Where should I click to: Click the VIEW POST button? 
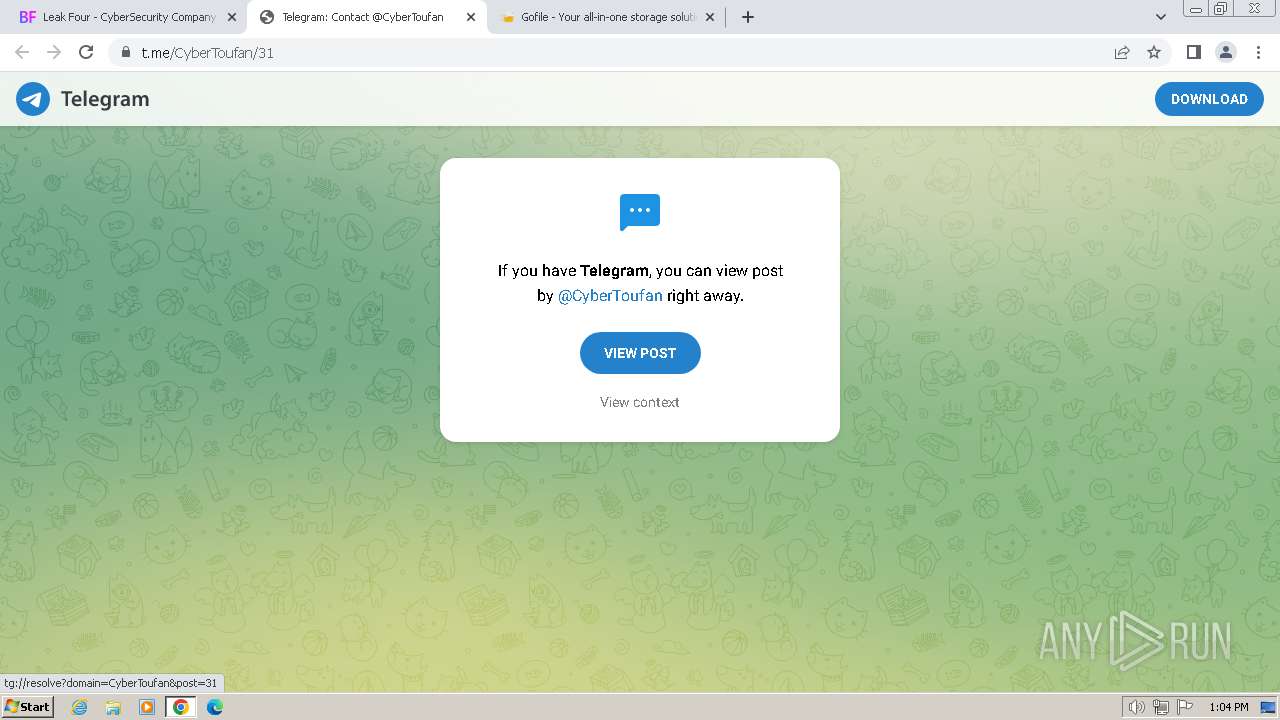coord(640,353)
